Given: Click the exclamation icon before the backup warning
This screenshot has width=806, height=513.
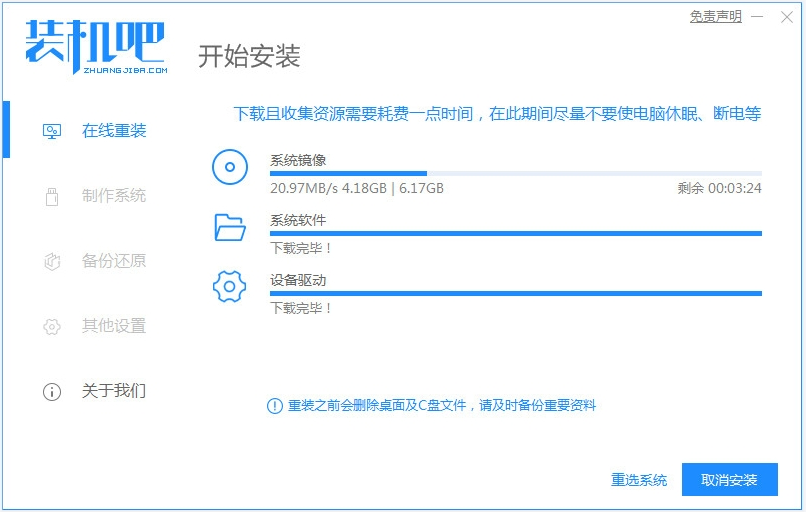Looking at the screenshot, I should tap(274, 405).
